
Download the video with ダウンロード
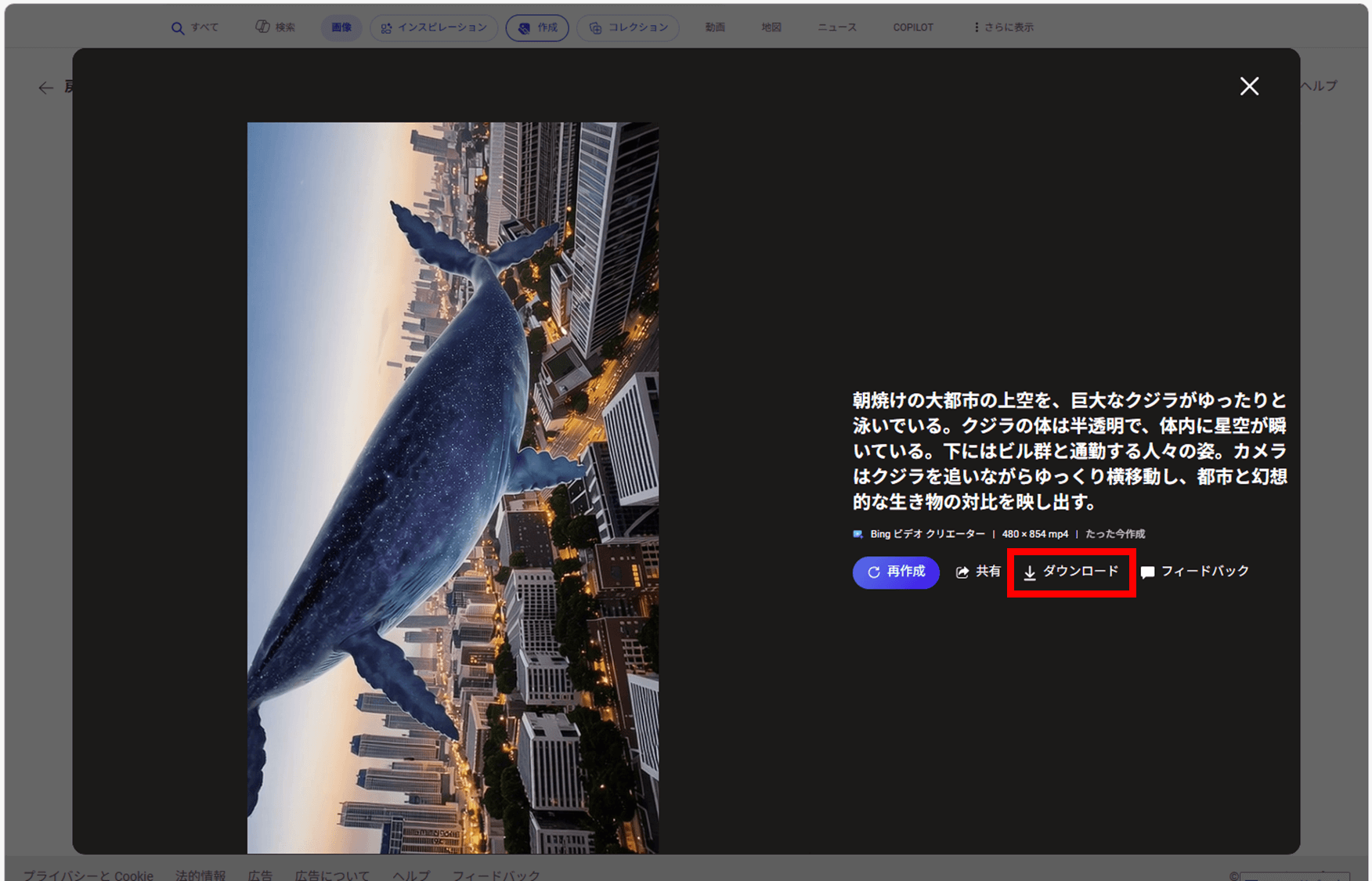tap(1071, 572)
